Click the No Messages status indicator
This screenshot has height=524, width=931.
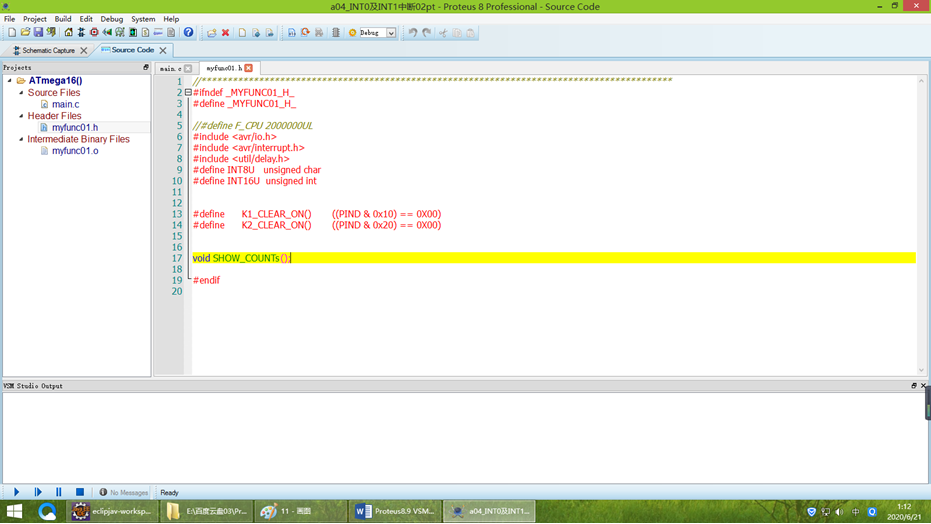tap(124, 493)
